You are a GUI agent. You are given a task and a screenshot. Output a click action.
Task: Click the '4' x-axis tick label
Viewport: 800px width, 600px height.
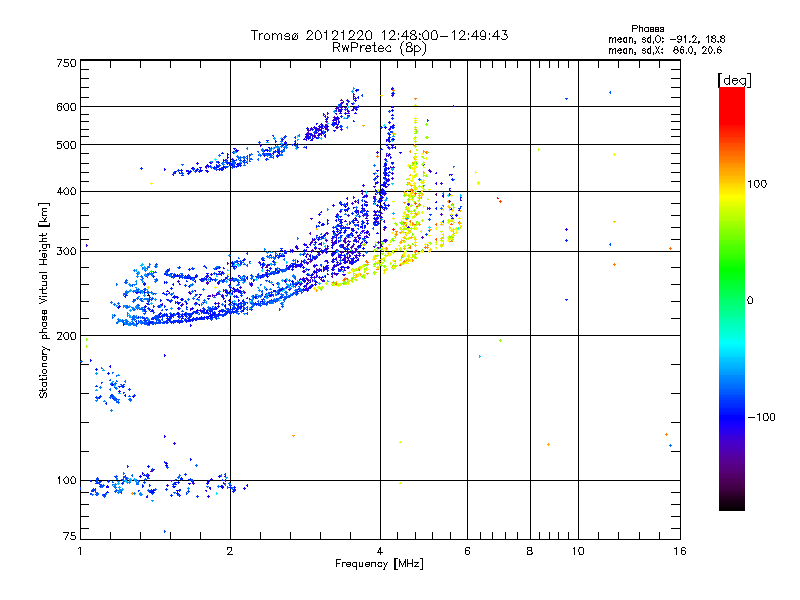point(380,551)
